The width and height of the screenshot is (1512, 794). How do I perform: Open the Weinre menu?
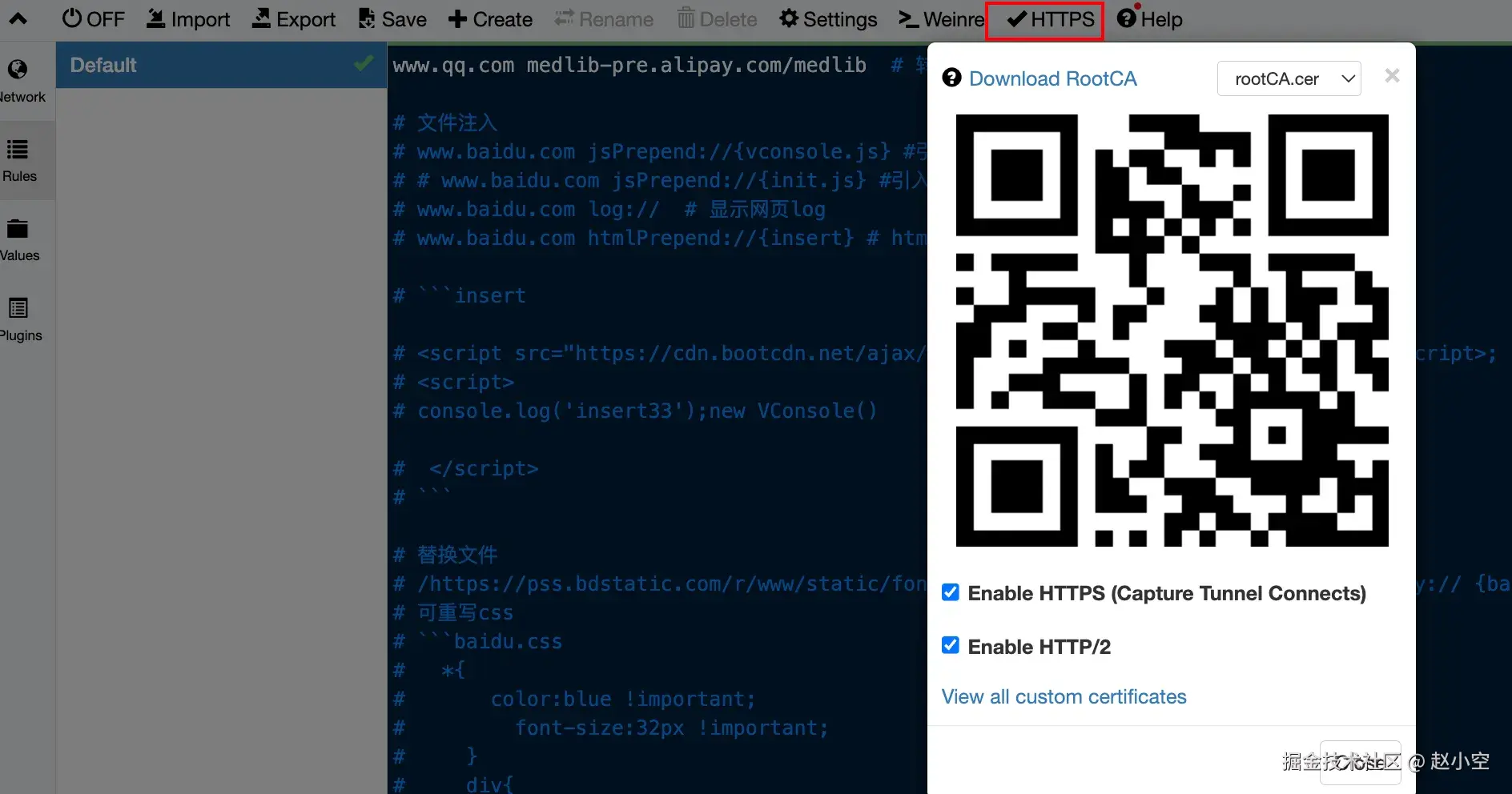(x=941, y=19)
